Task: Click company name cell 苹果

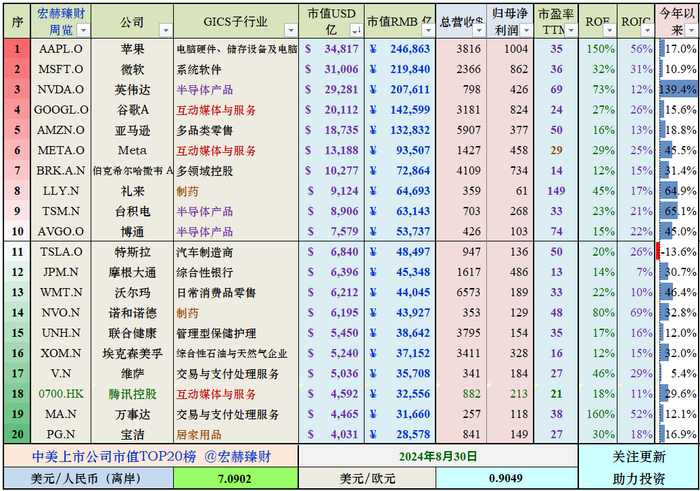Action: (x=132, y=49)
